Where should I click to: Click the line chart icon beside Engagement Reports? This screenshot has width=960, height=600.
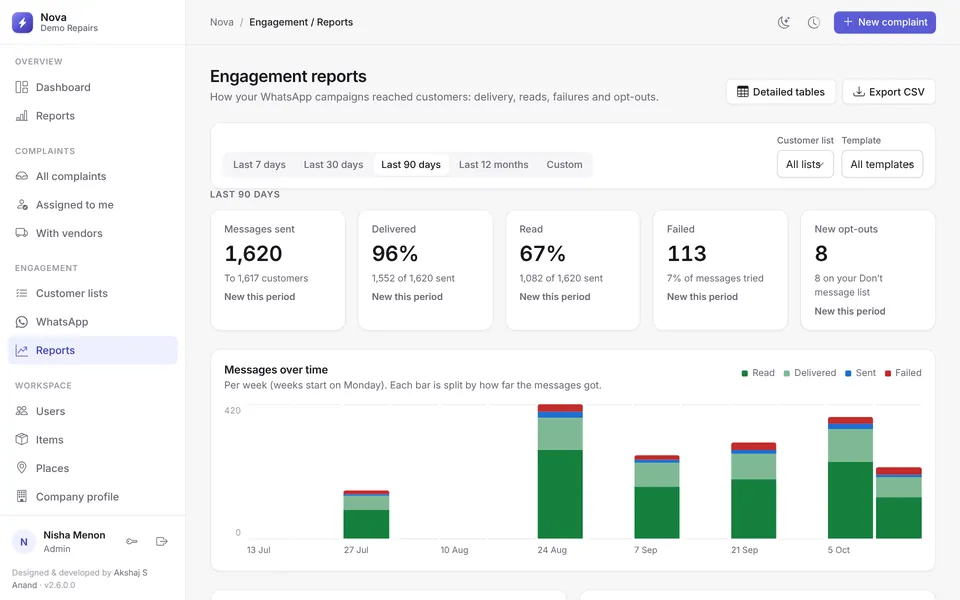pyautogui.click(x=21, y=350)
